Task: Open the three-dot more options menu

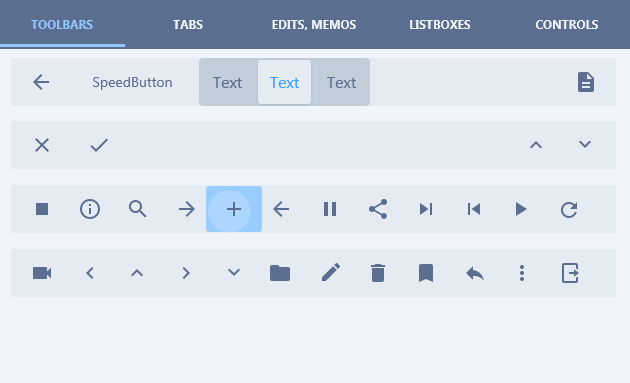Action: [522, 273]
